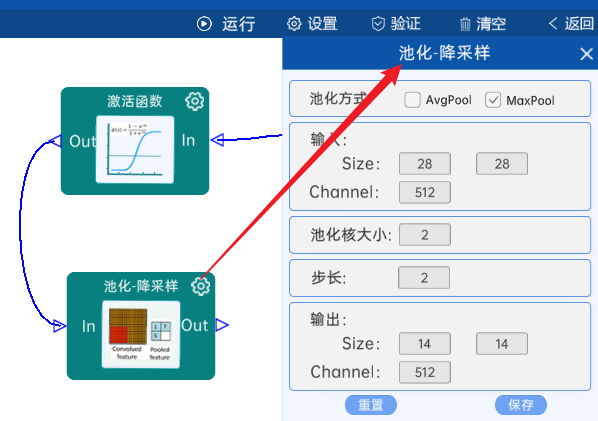Click second input Size field 28
This screenshot has width=598, height=421.
click(x=502, y=164)
